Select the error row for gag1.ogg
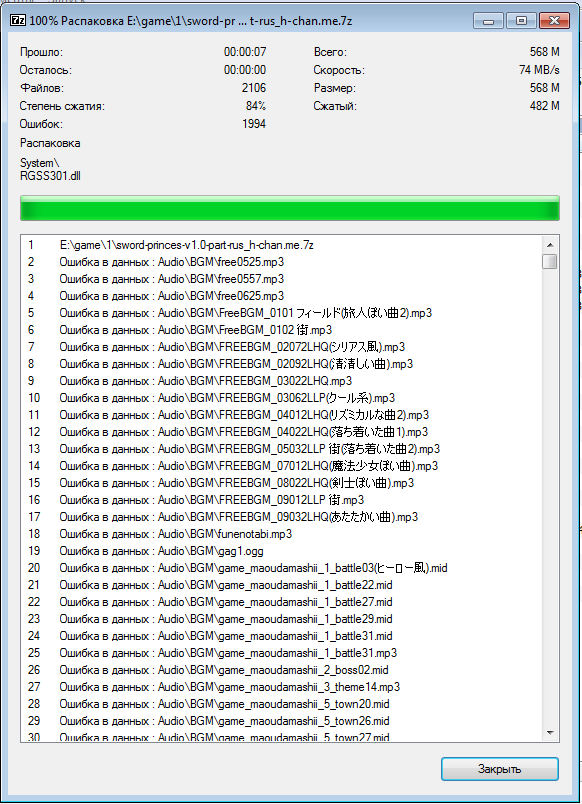Screen dimensions: 582x804 (281, 551)
